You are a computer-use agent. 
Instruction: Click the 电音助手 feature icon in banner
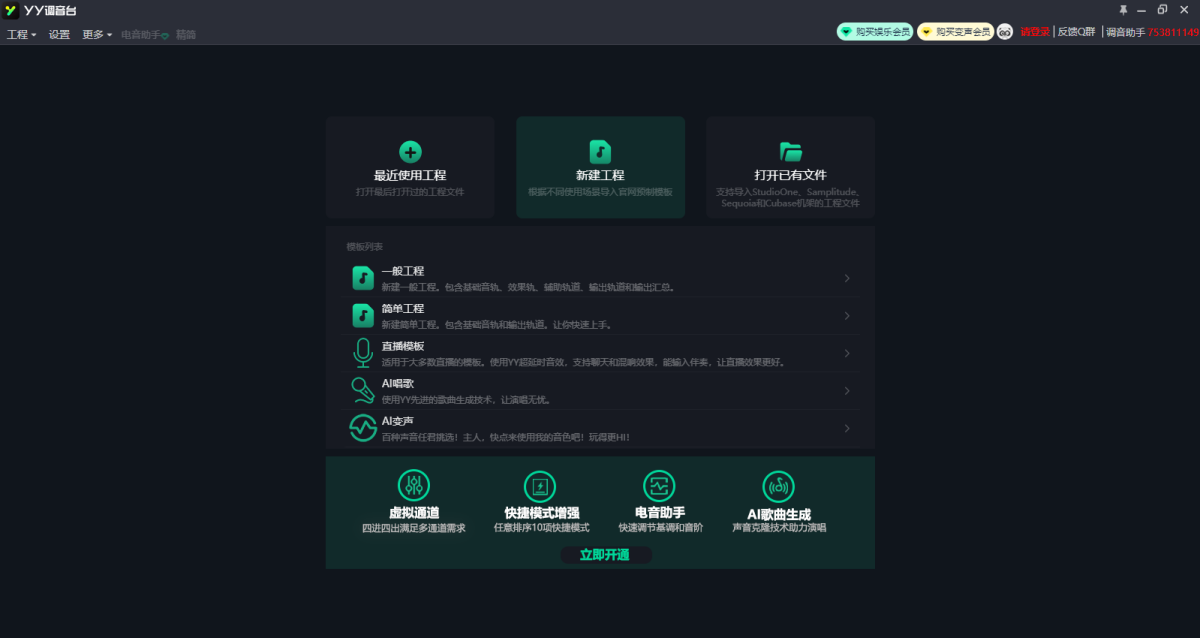pos(658,486)
